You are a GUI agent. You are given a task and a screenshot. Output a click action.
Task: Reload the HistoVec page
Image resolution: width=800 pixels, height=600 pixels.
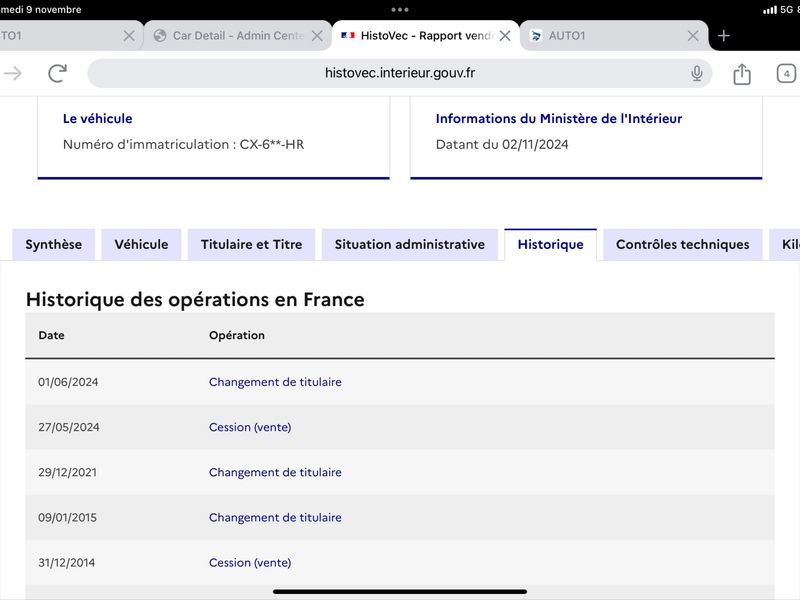58,73
